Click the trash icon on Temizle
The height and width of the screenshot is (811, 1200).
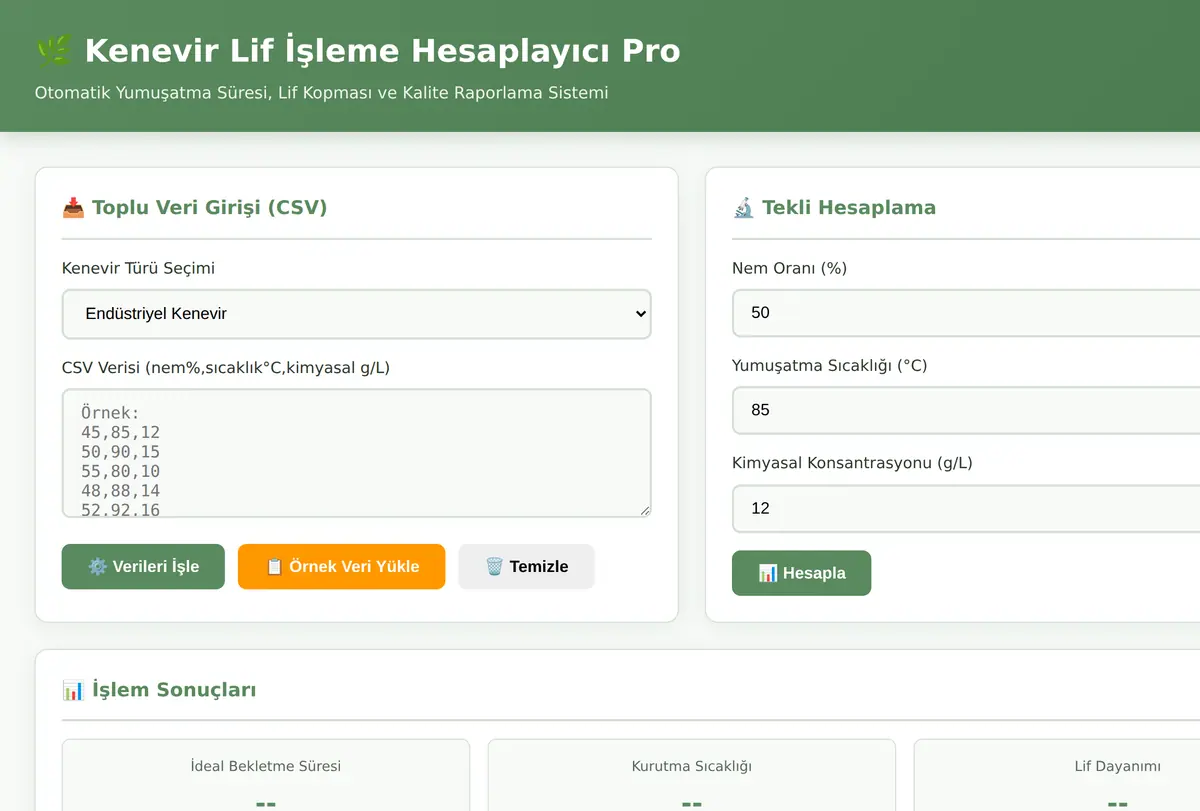tap(494, 566)
